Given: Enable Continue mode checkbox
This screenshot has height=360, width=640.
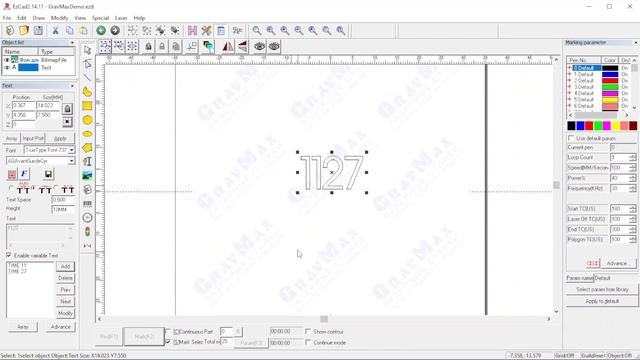Looking at the screenshot, I should (x=308, y=342).
